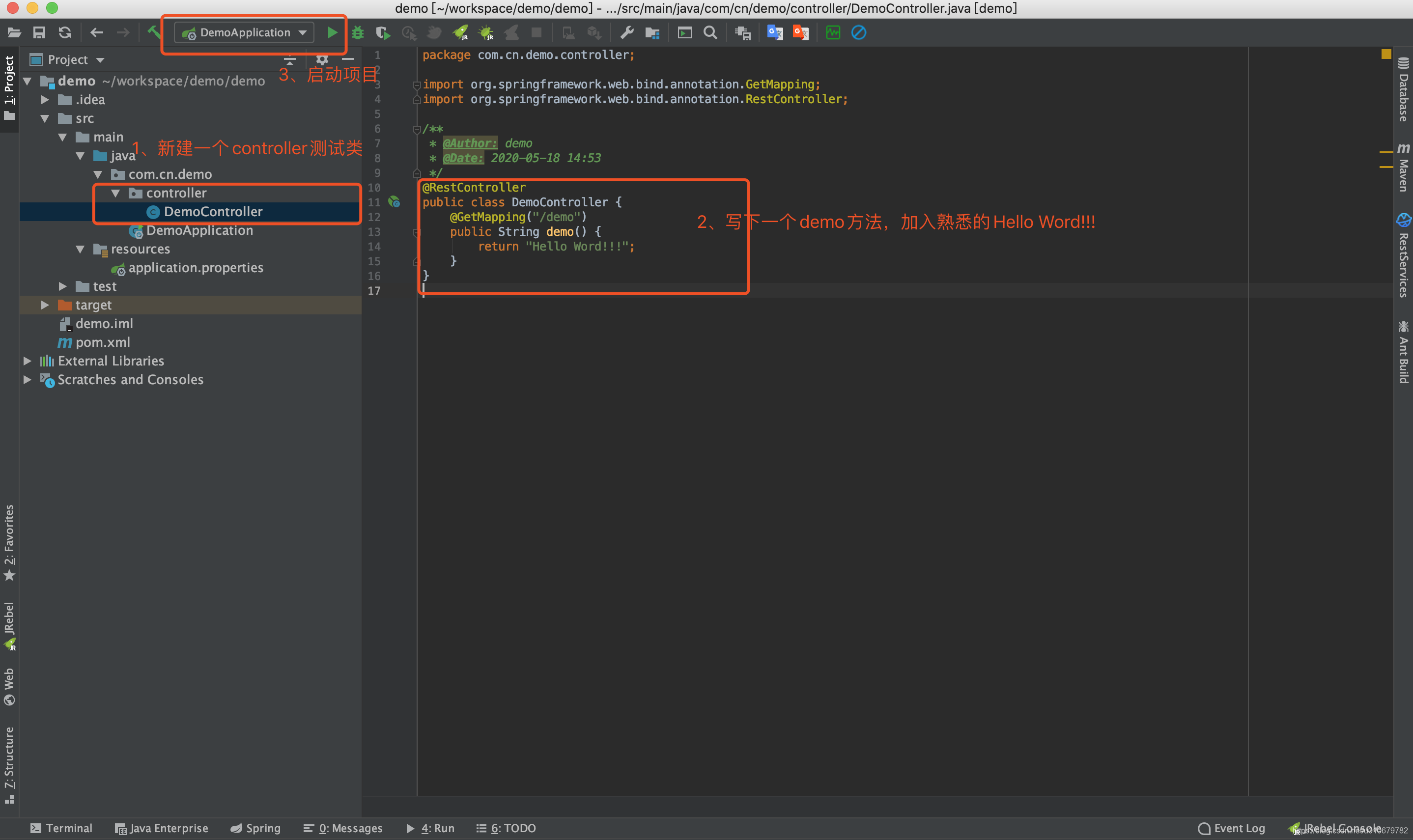Toggle the code fold marker at line 13

point(416,232)
